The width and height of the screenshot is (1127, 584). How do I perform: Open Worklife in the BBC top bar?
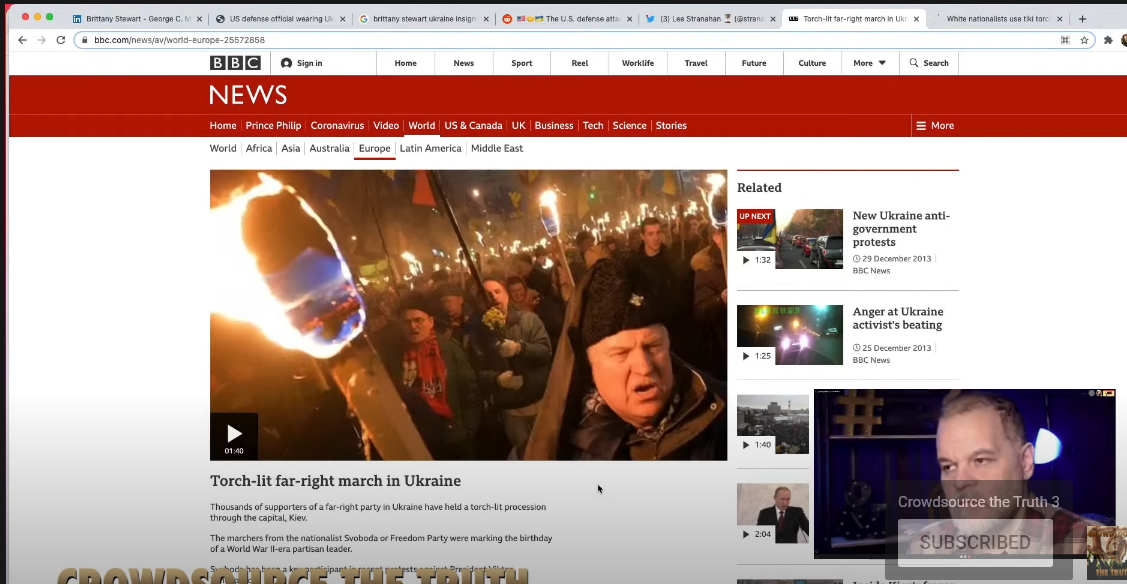(638, 63)
